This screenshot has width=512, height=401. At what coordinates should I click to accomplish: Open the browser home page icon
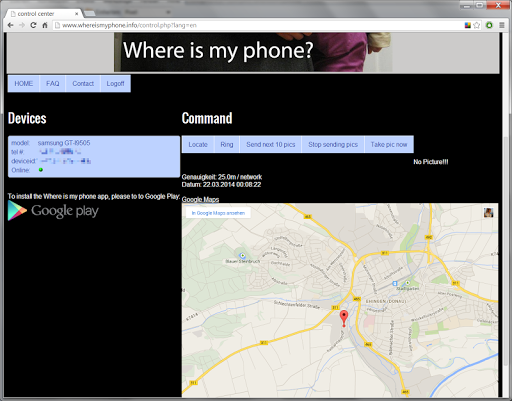[x=45, y=25]
